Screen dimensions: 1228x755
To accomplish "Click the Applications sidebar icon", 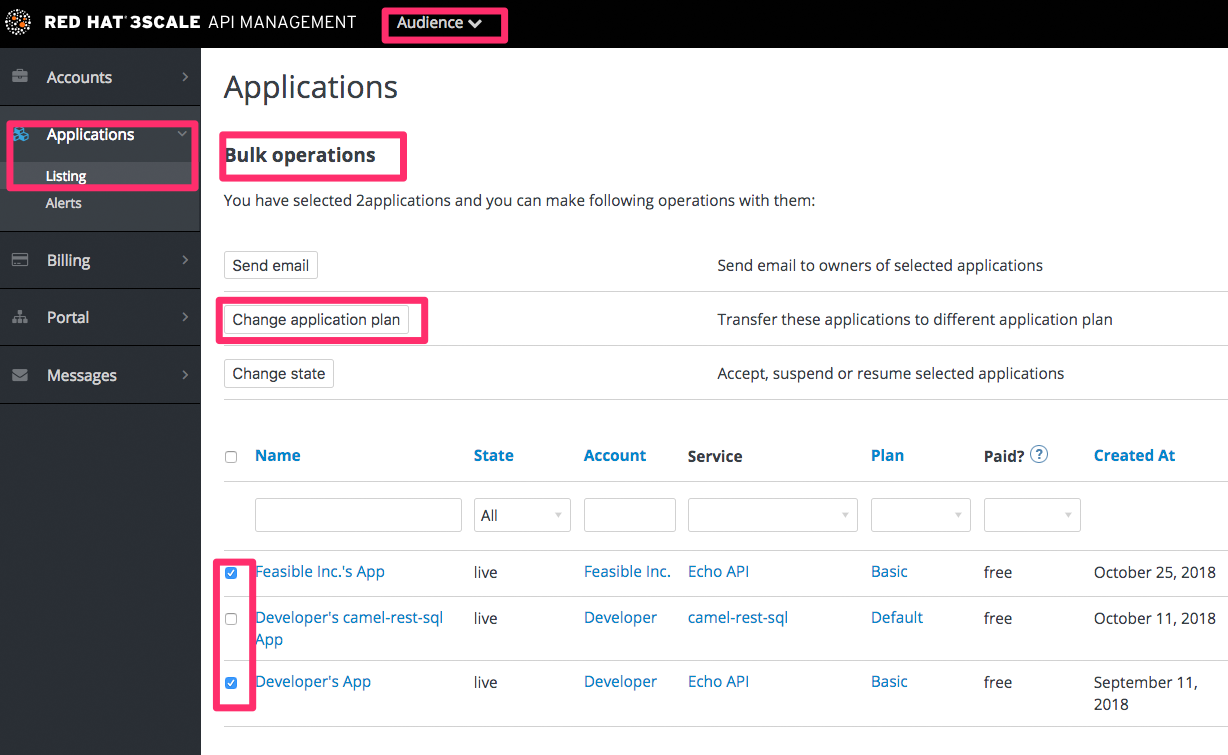I will tap(19, 135).
